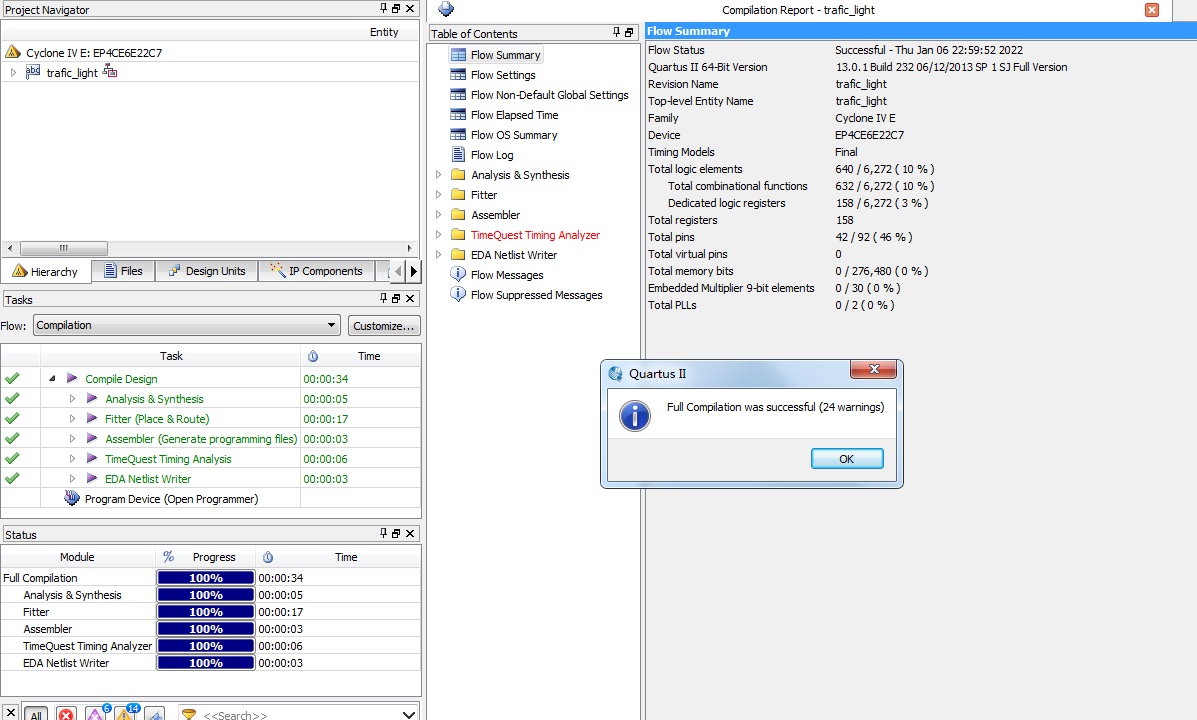Expand the Analysis & Synthesis task

pyautogui.click(x=73, y=399)
